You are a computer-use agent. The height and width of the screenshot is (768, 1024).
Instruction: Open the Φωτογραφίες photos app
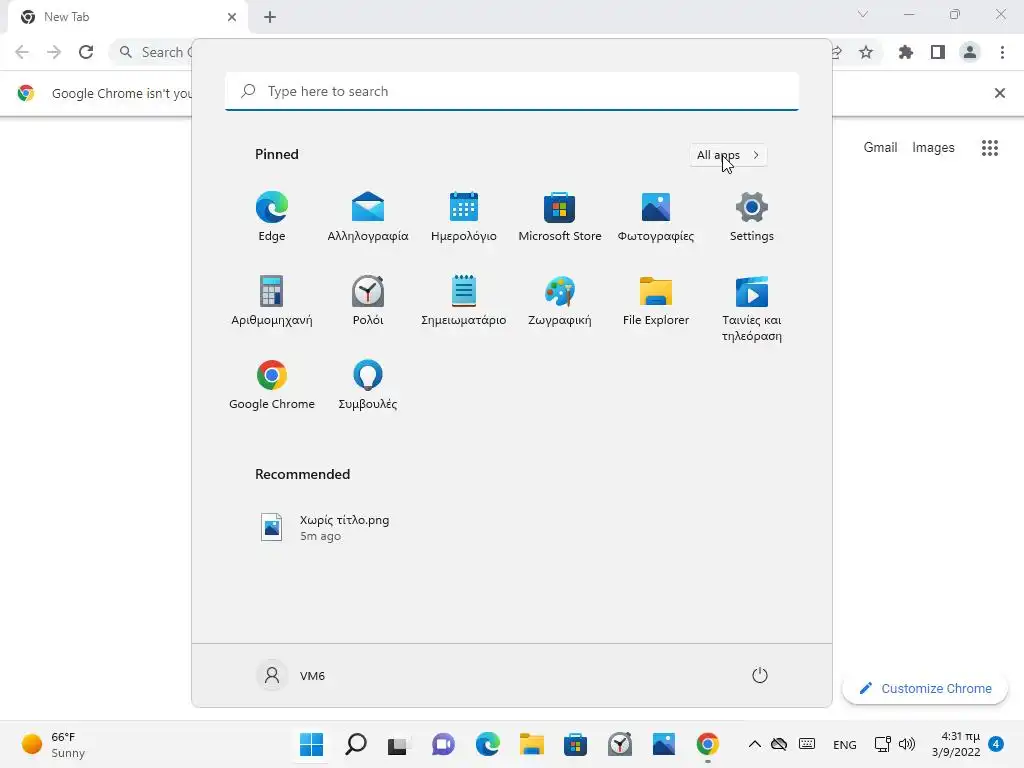click(x=656, y=217)
